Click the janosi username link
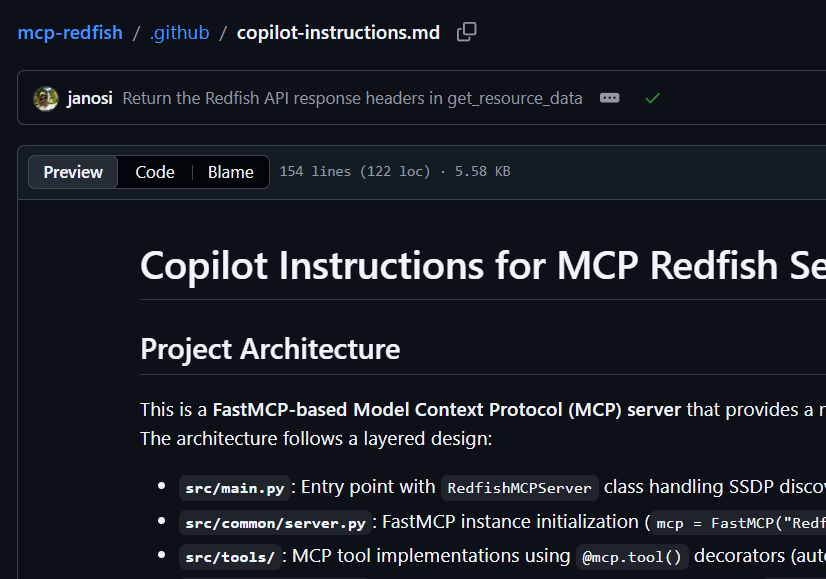Image resolution: width=826 pixels, height=579 pixels. point(91,98)
